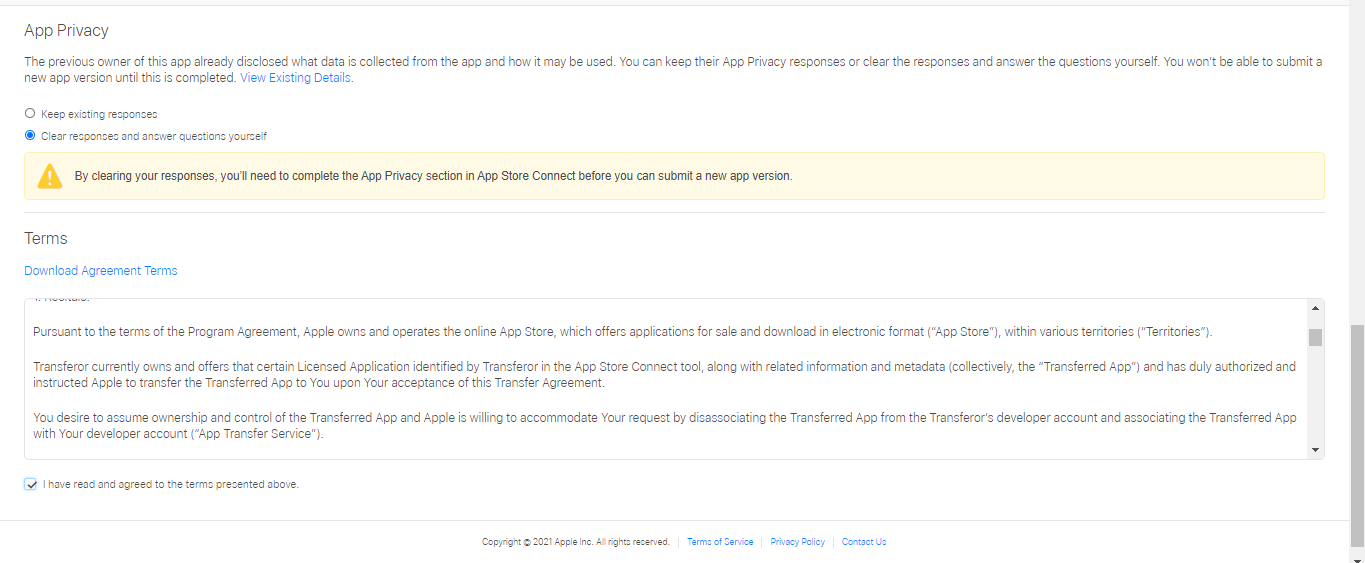Open the View Existing Details link
This screenshot has width=1365, height=563.
(295, 77)
